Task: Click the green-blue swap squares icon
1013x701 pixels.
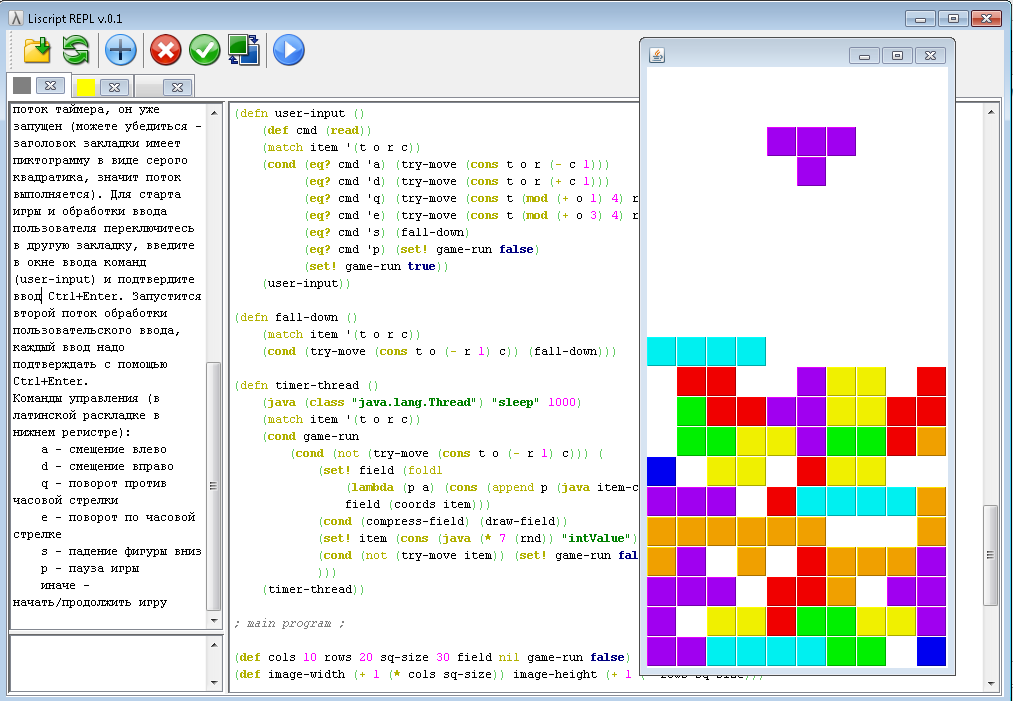Action: (244, 49)
